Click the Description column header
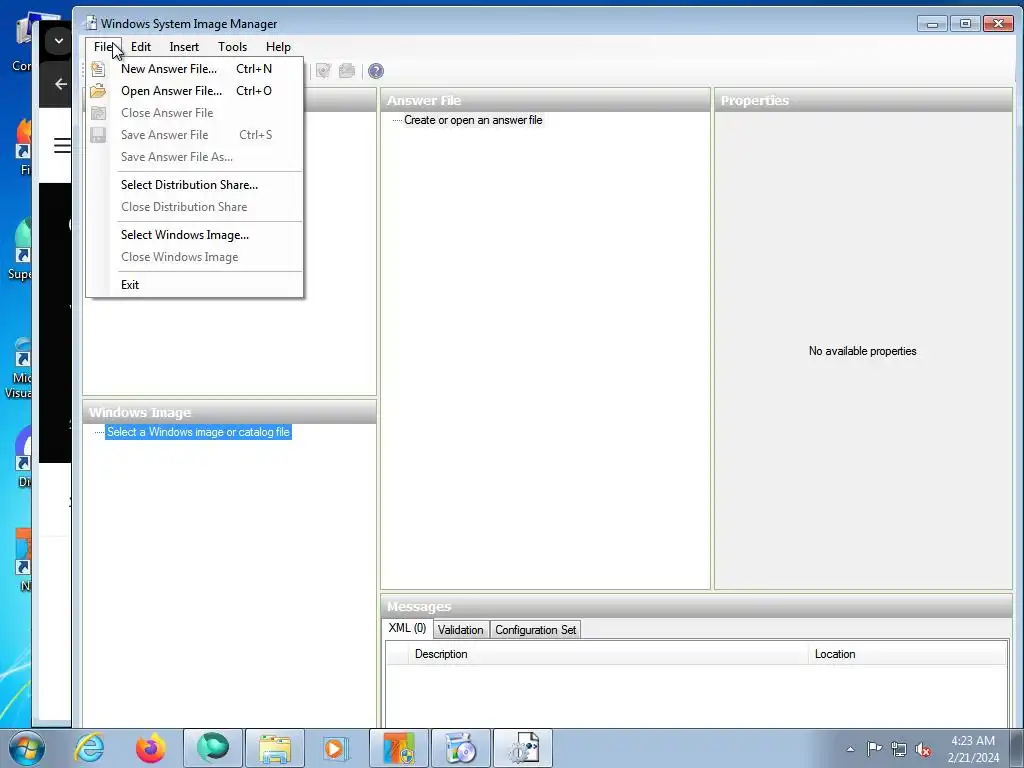This screenshot has height=768, width=1024. click(608, 654)
